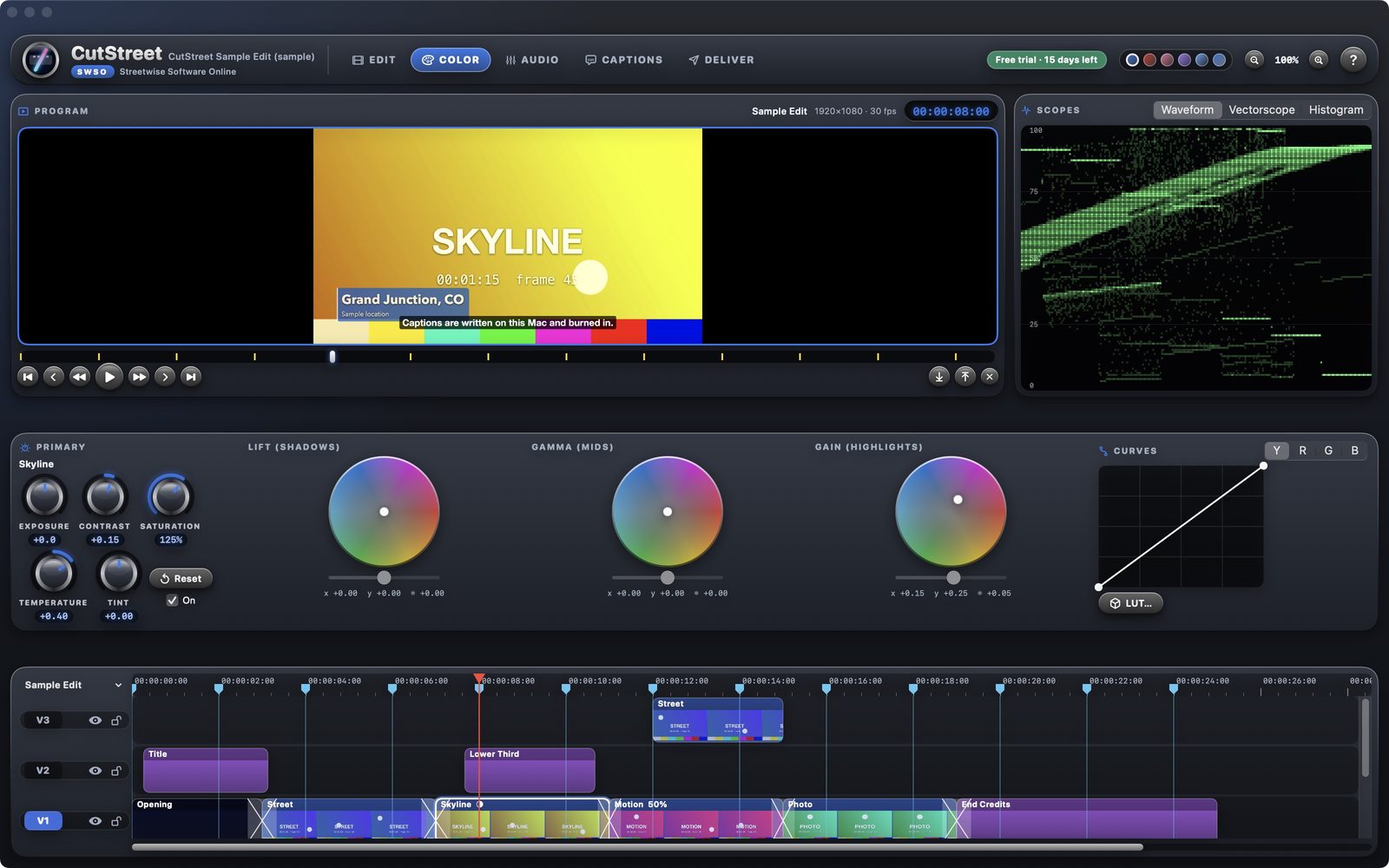Step forward one frame in Program monitor
This screenshot has height=868, width=1389.
165,376
